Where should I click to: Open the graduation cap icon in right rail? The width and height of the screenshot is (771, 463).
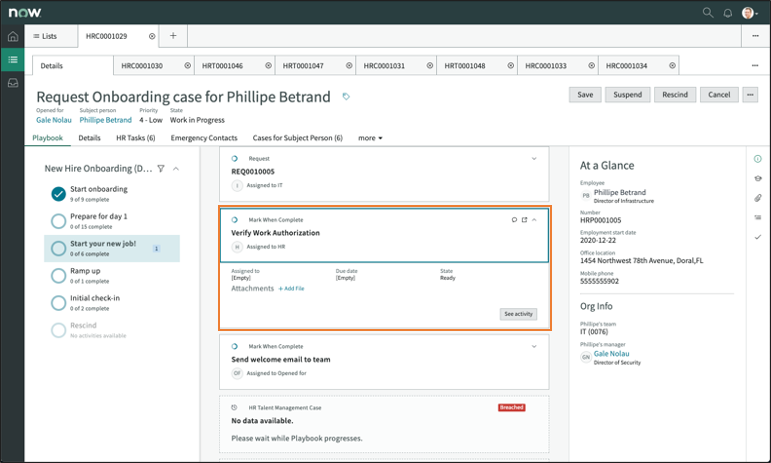[x=758, y=178]
